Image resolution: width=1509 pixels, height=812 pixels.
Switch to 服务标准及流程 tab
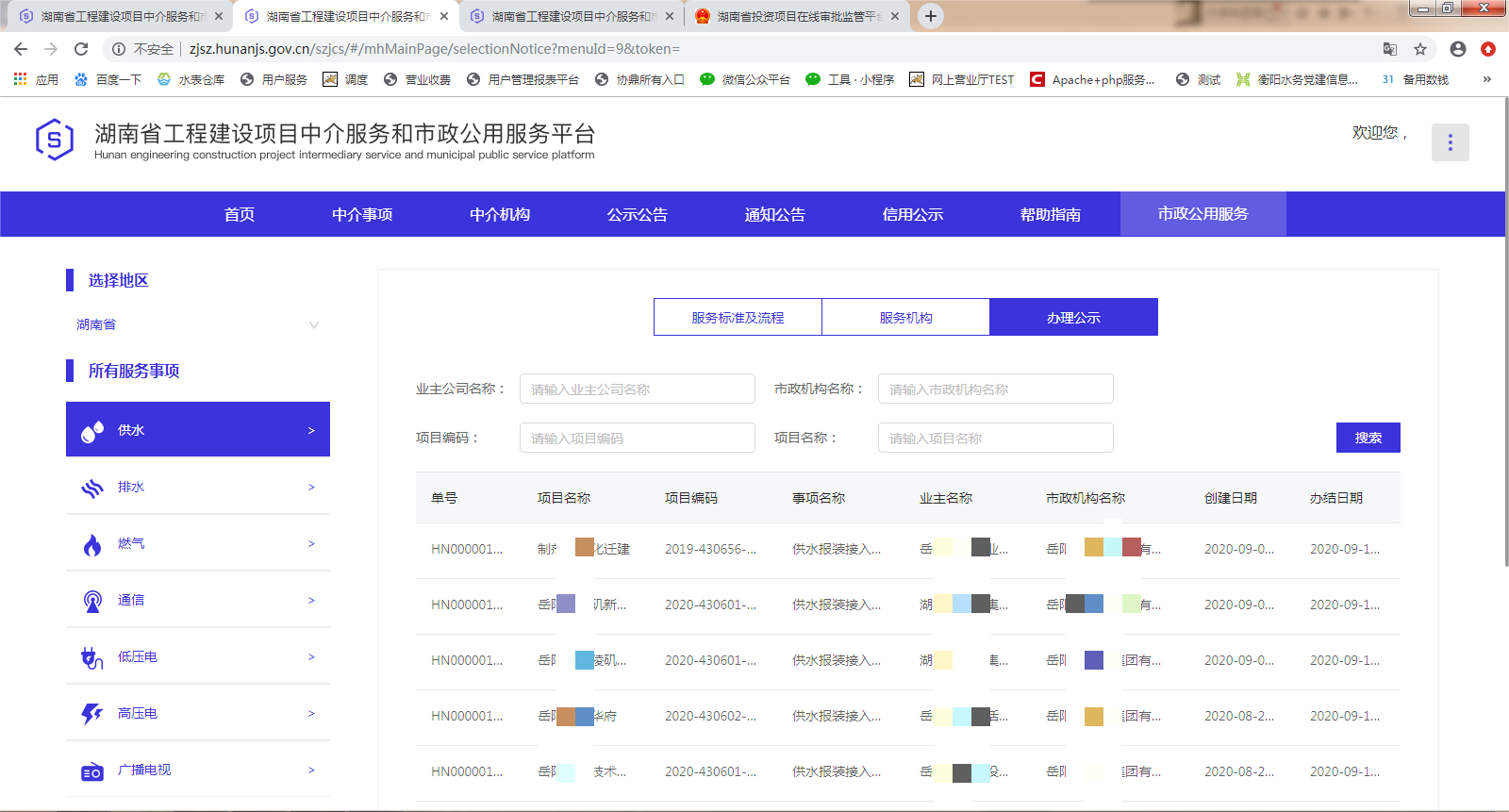coord(738,318)
